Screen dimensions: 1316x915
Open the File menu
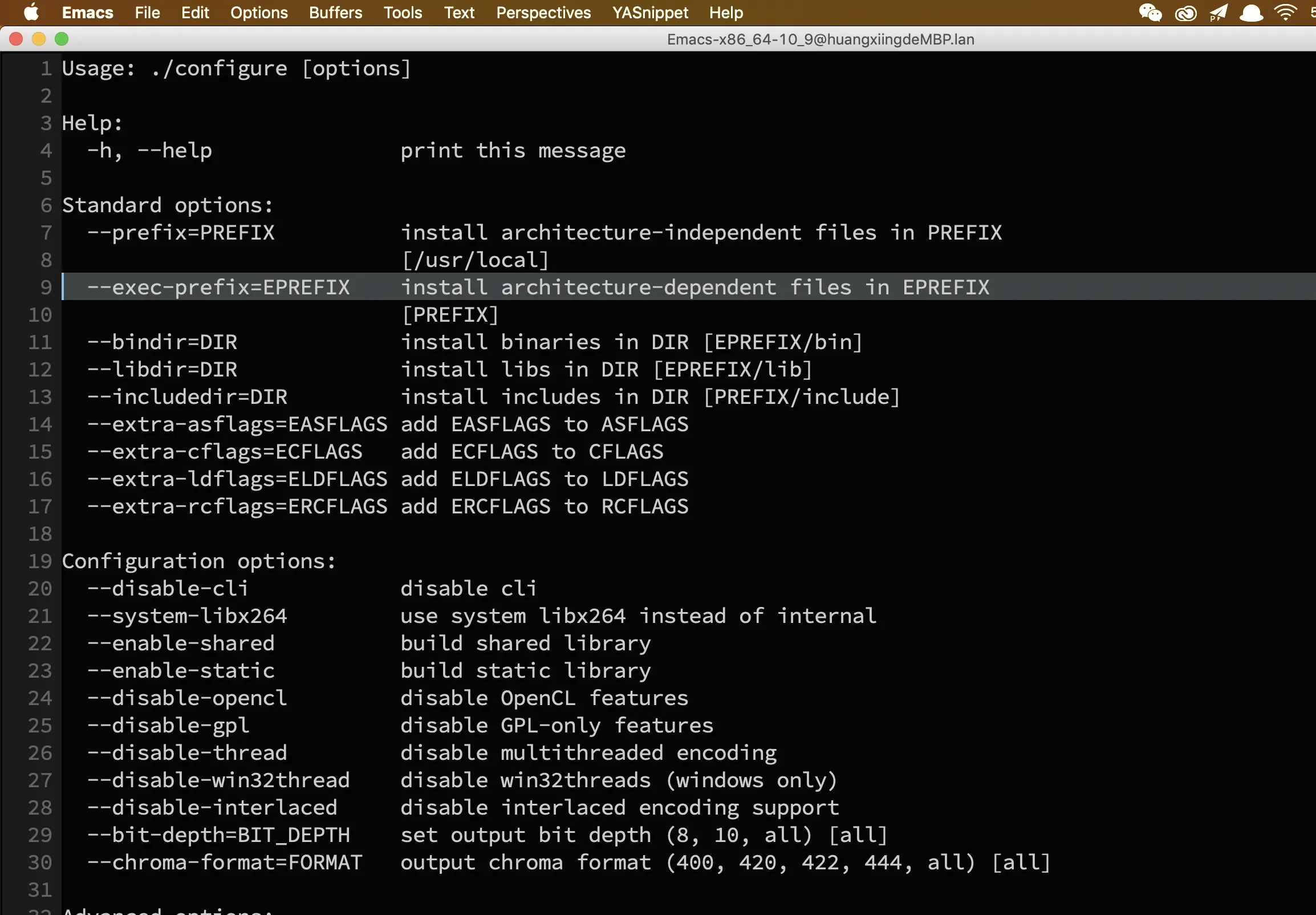[x=147, y=13]
